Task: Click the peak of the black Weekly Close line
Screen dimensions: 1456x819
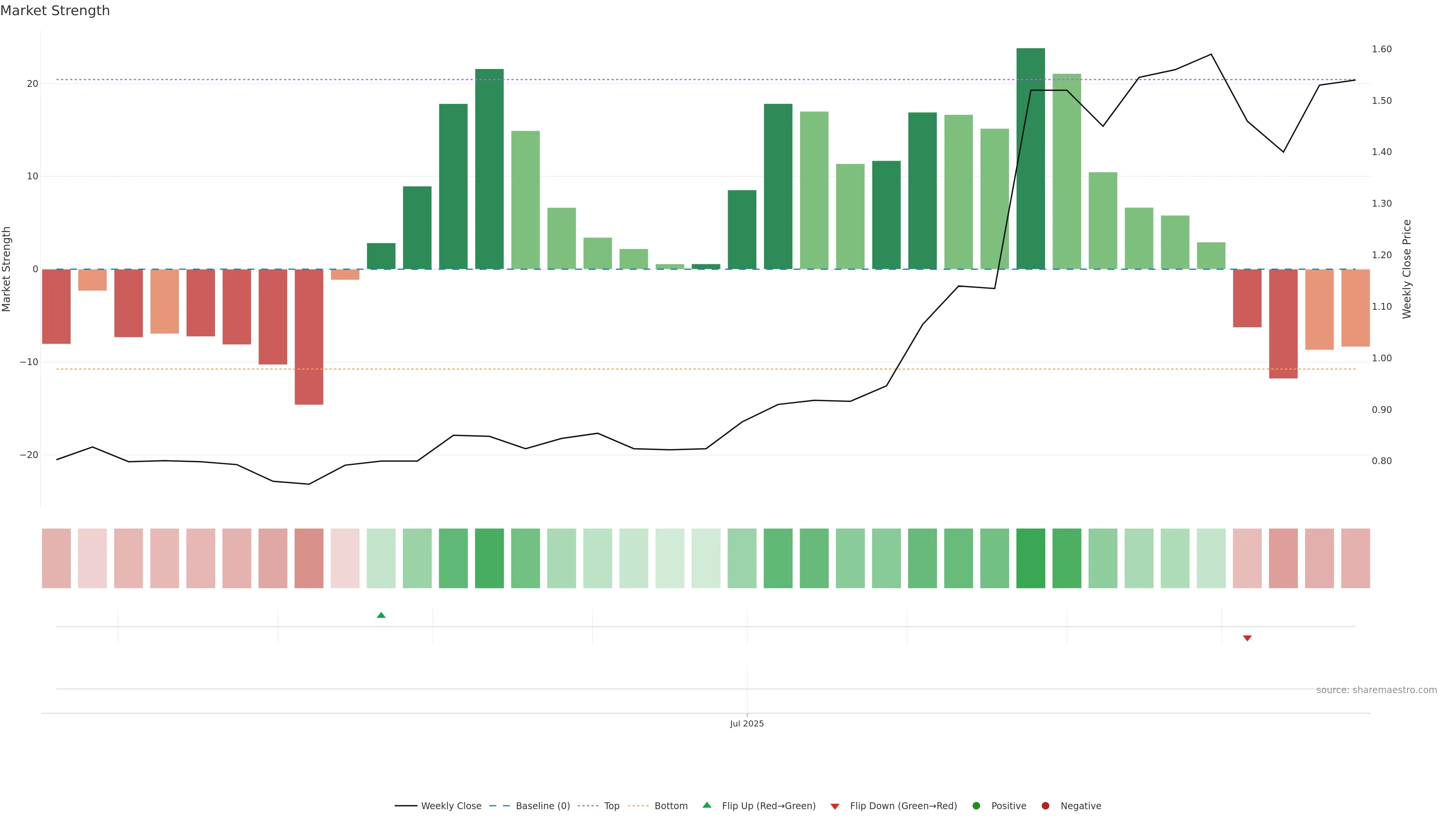Action: (x=1211, y=54)
